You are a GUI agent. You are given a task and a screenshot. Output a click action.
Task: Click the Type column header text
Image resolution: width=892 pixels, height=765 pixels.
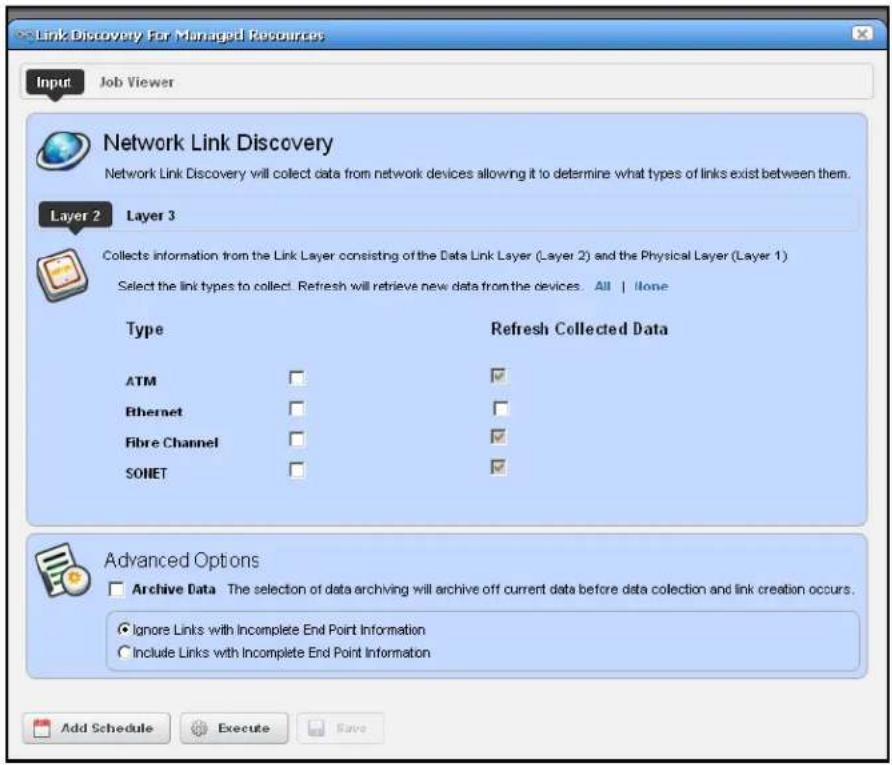pos(144,329)
